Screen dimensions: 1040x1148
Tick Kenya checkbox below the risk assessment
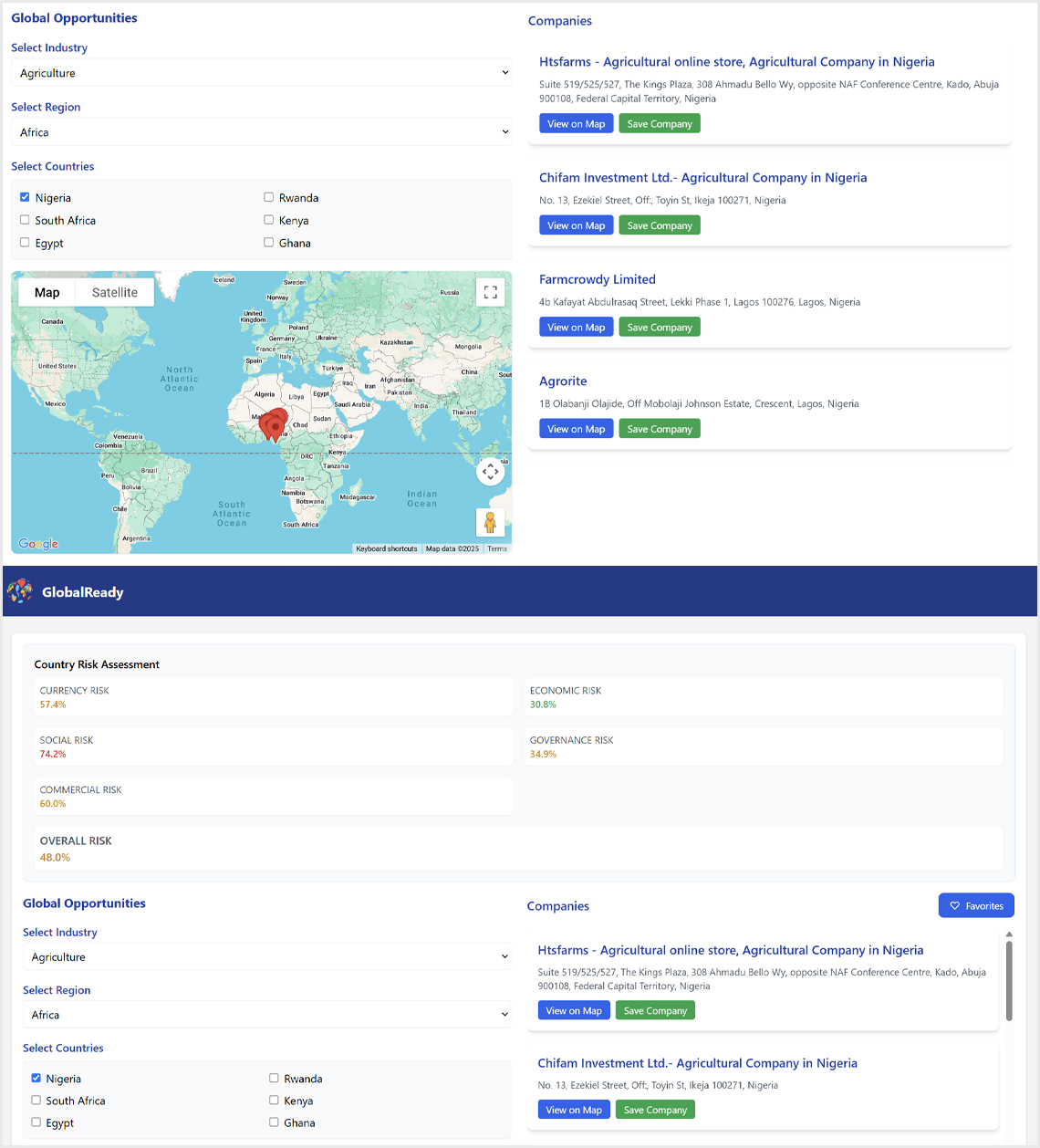coord(274,1101)
